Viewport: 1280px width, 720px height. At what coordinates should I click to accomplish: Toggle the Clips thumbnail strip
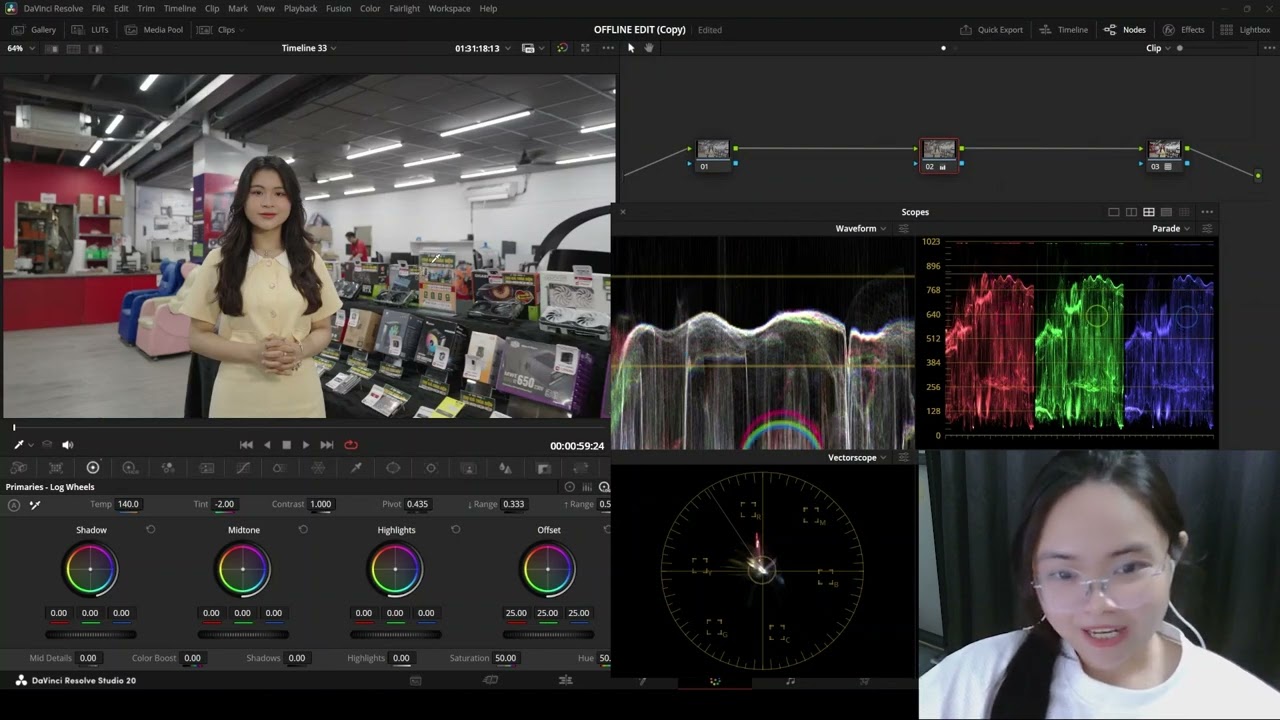[218, 30]
